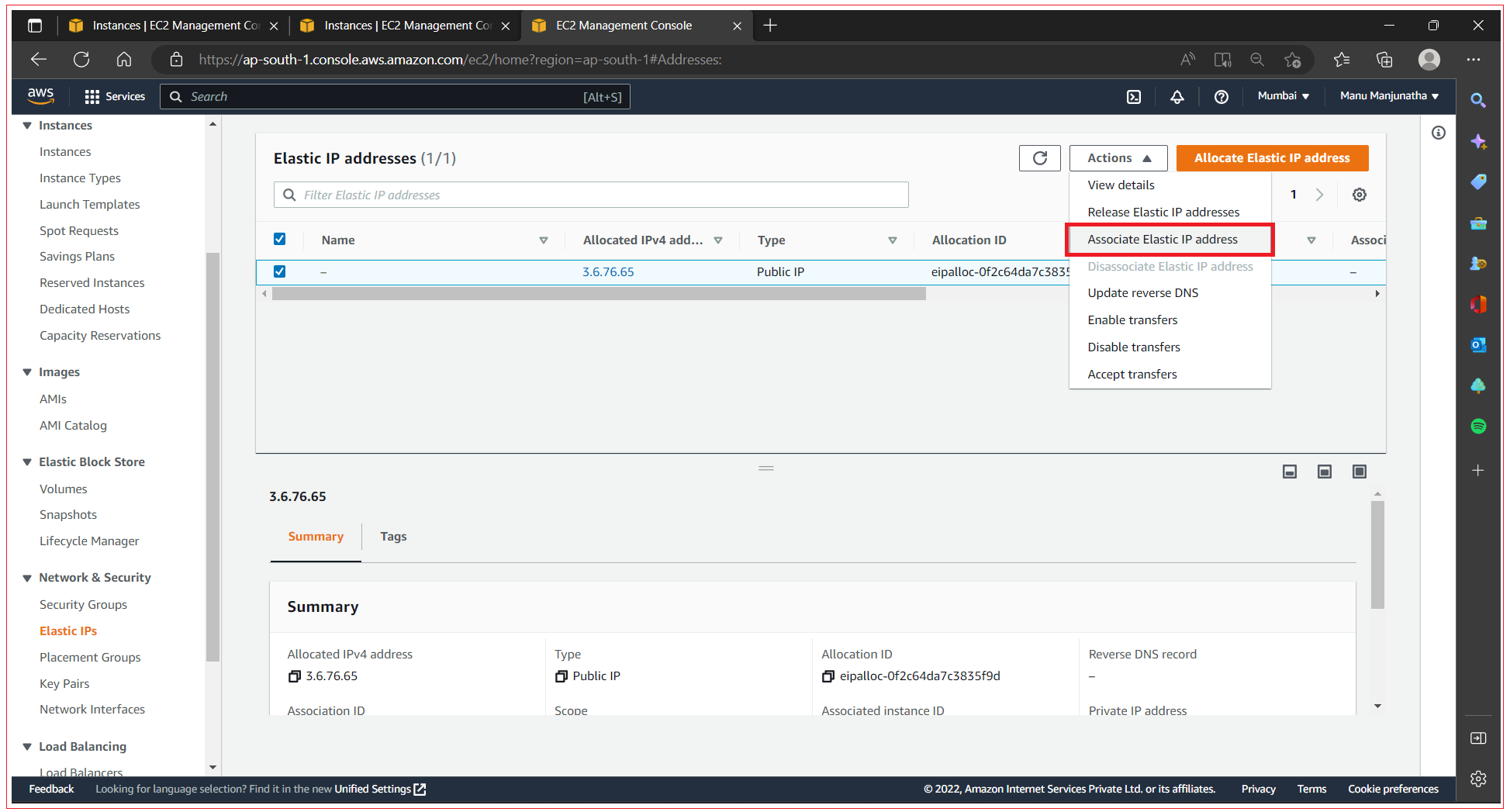Screen dimensions: 1510x812
Task: Collapse details pane to bottom view
Action: coord(1290,472)
